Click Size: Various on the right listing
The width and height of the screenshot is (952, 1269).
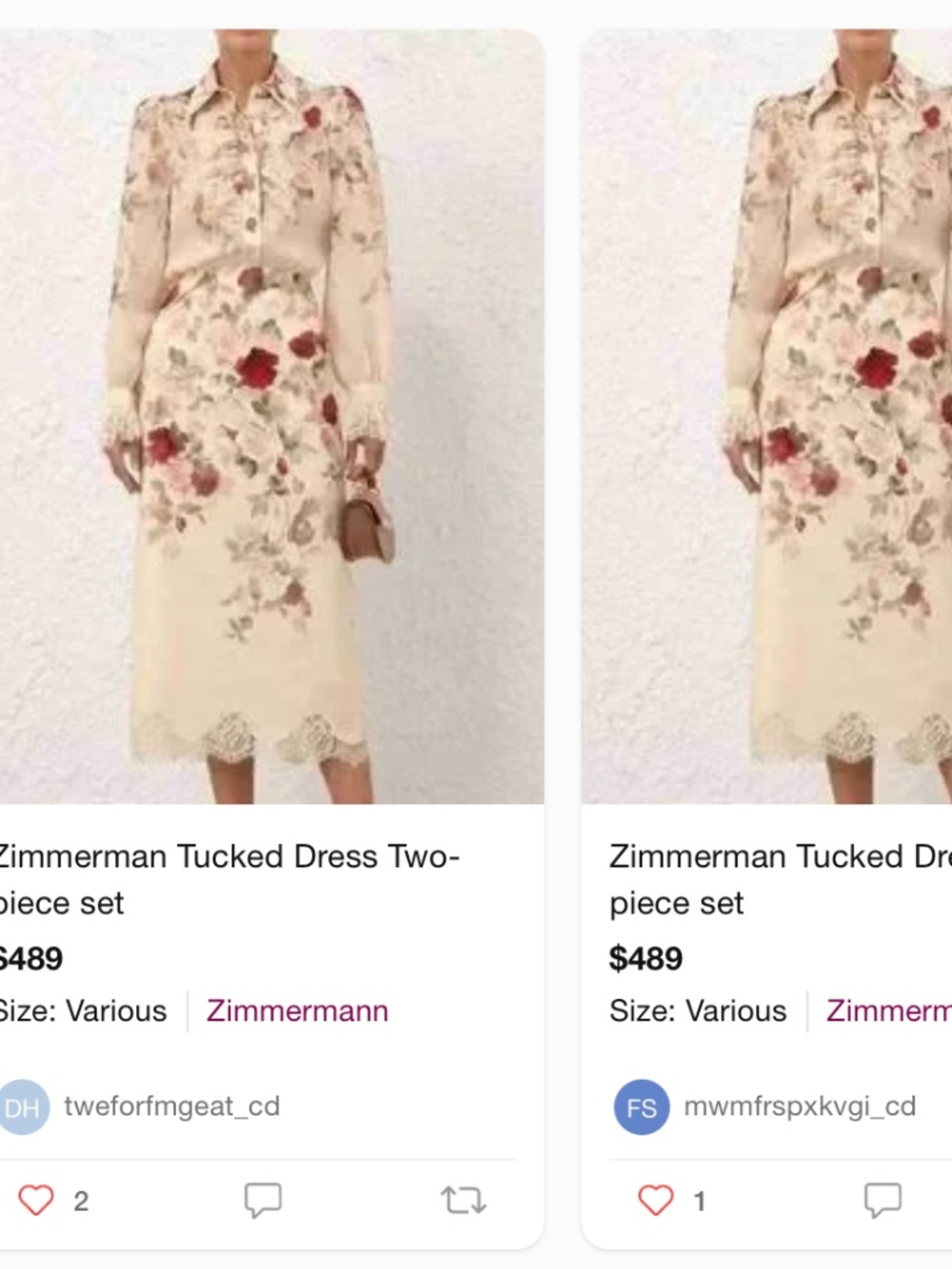[x=698, y=1011]
